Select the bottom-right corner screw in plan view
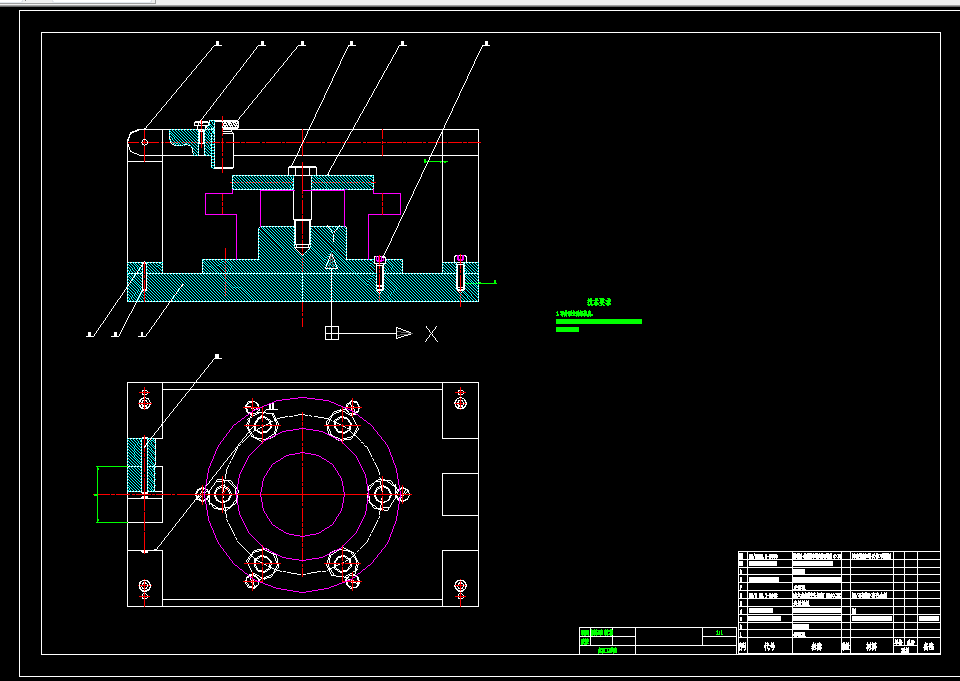 460,585
